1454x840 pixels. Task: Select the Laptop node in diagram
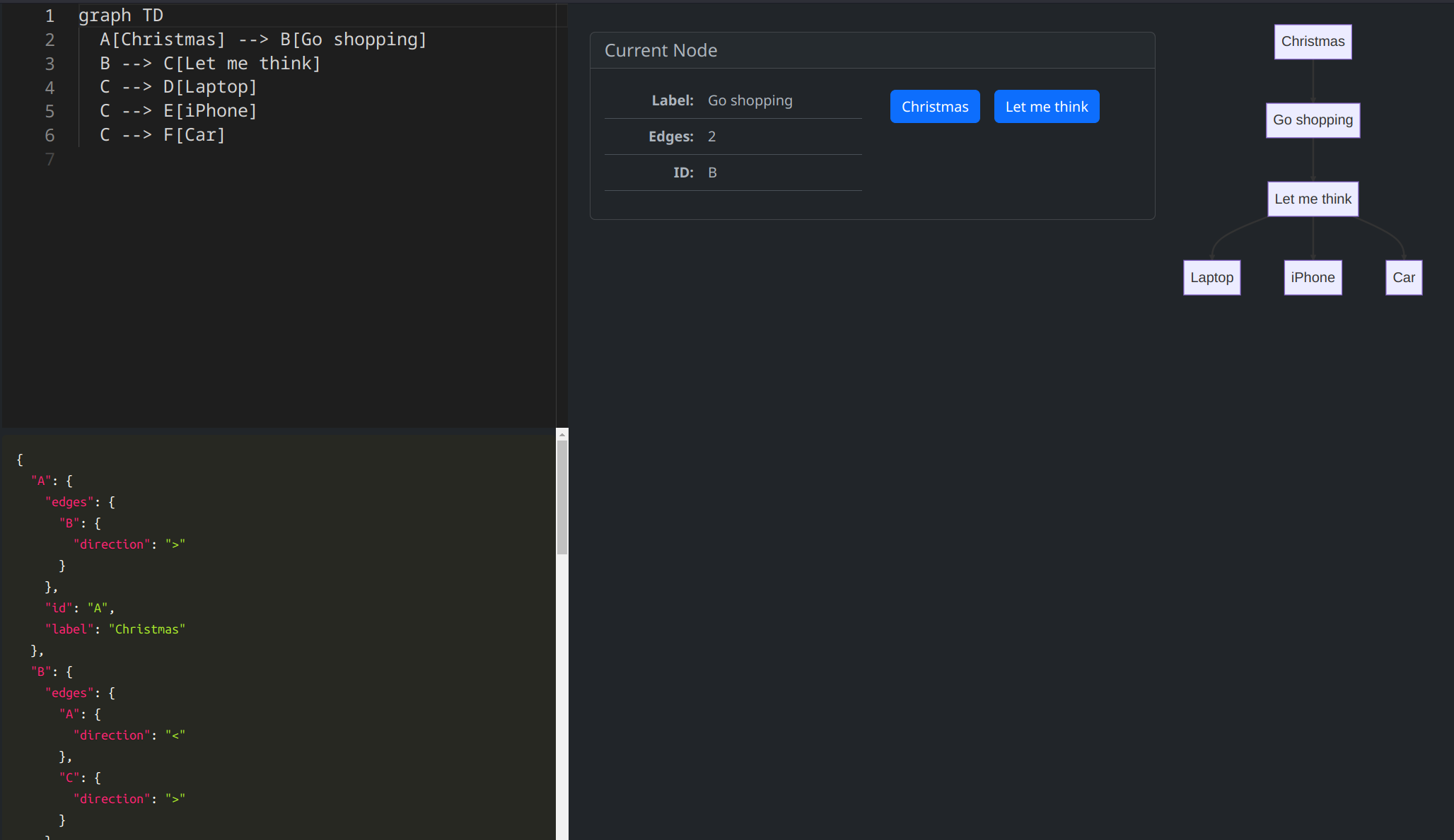(1211, 278)
